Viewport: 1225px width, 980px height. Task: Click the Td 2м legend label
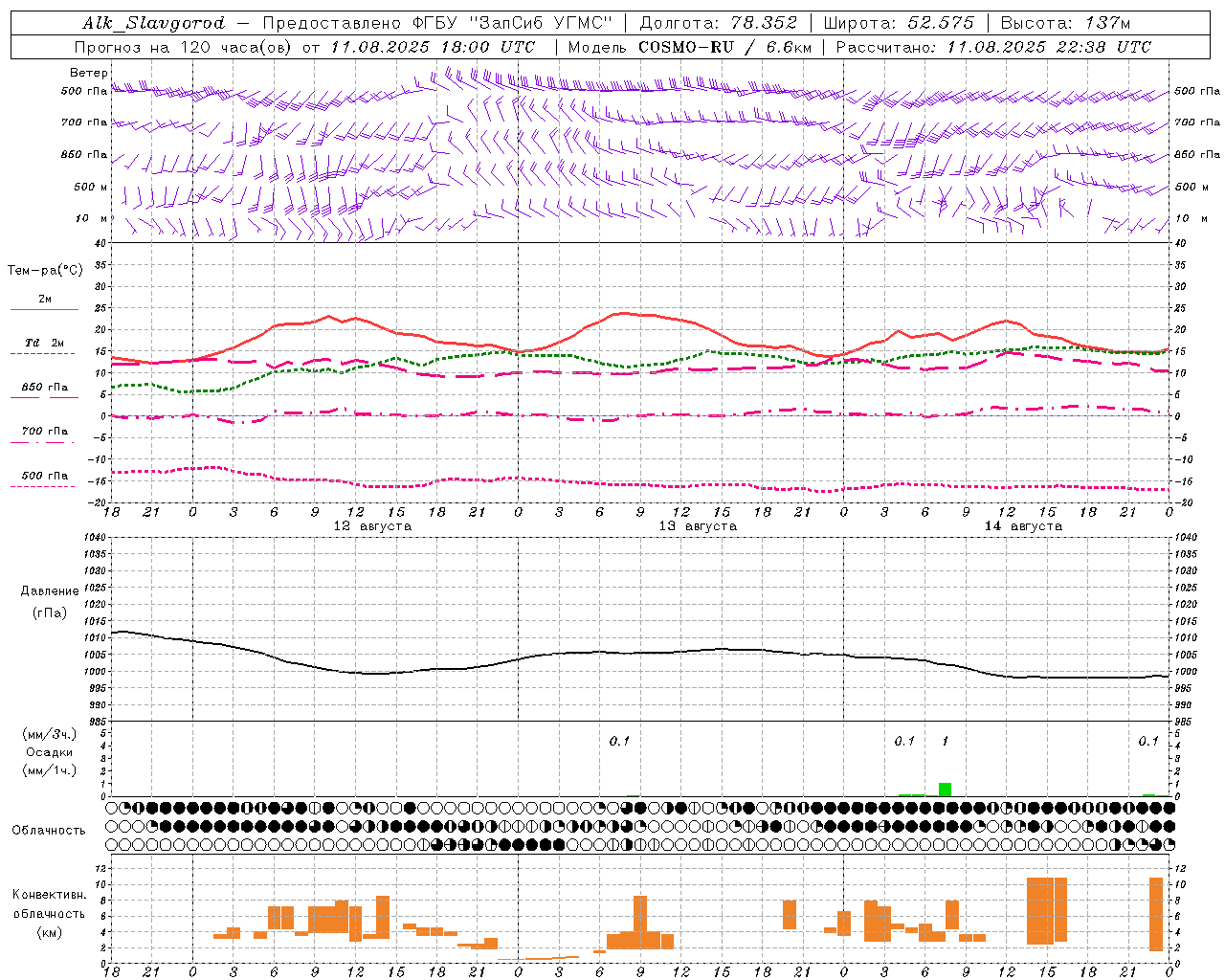pyautogui.click(x=45, y=343)
